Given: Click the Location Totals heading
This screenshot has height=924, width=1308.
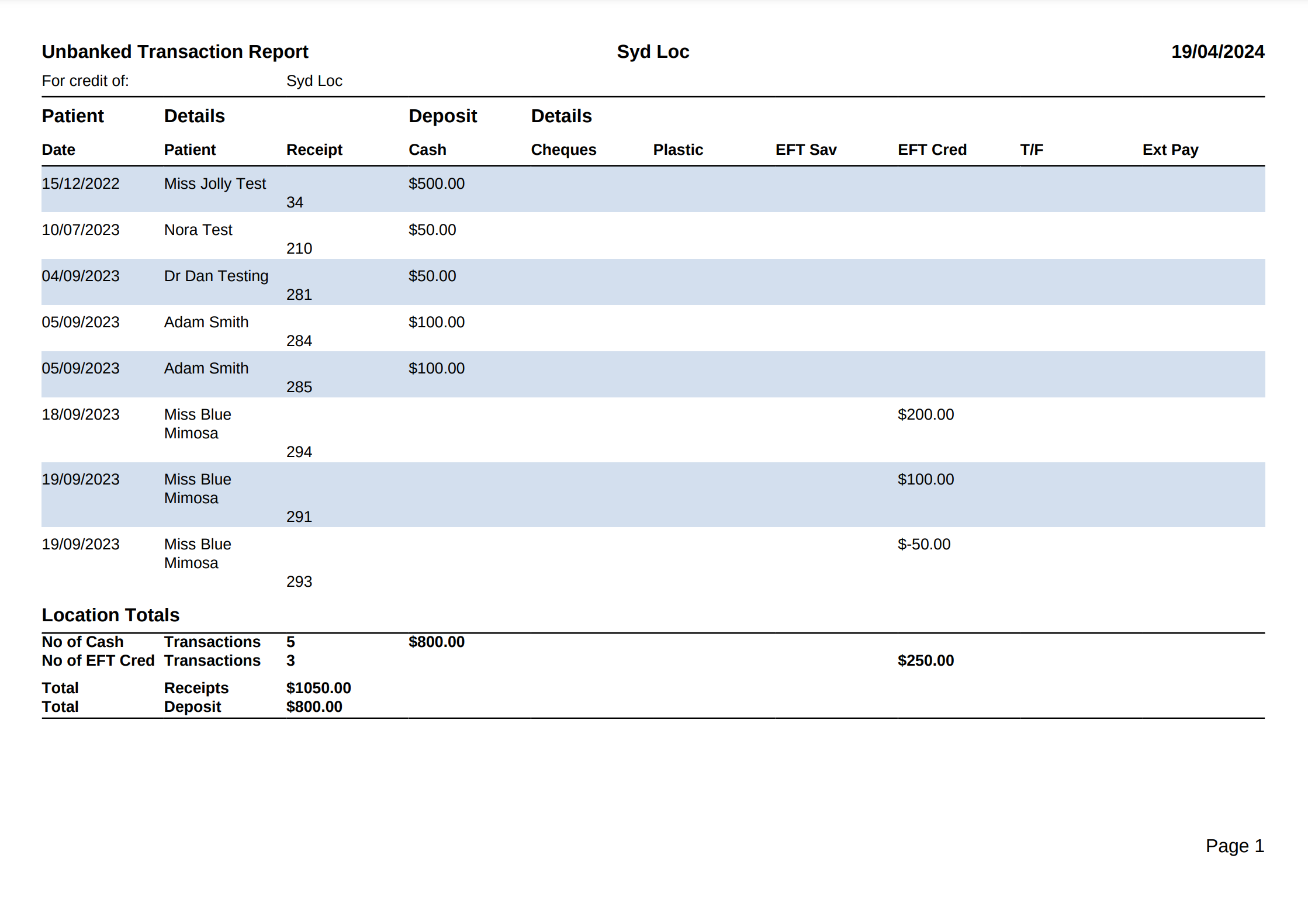Looking at the screenshot, I should coord(110,615).
